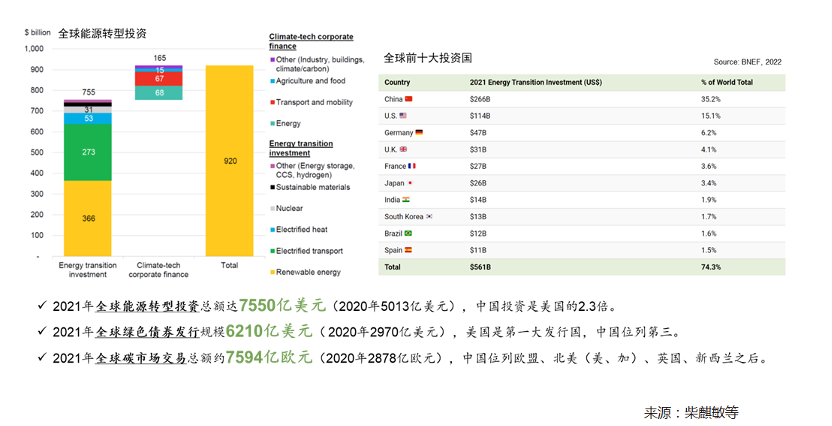Image resolution: width=832 pixels, height=426 pixels.
Task: Select the Renewable energy legend swatch
Action: click(272, 271)
